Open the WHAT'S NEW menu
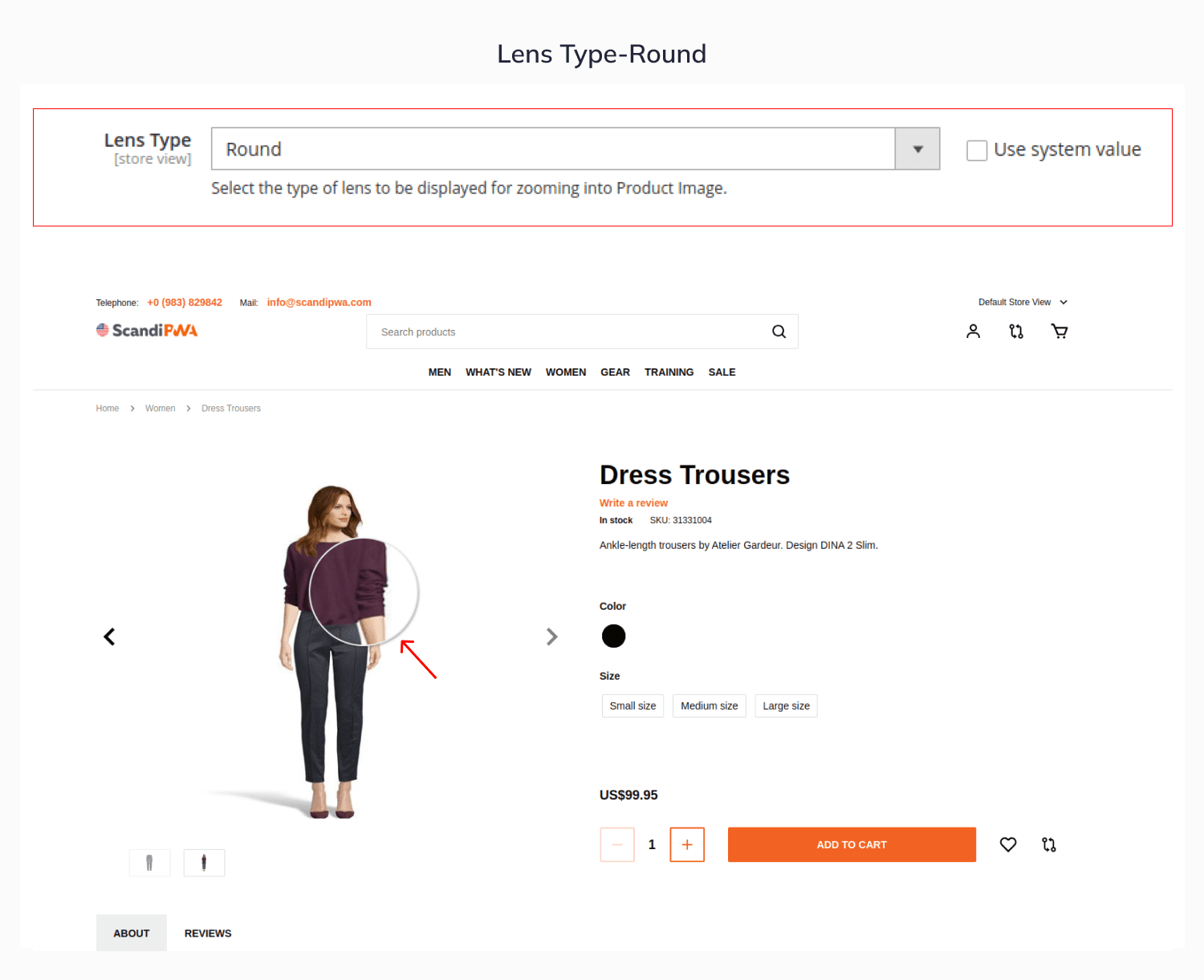Screen dimensions: 1204x980 [498, 372]
